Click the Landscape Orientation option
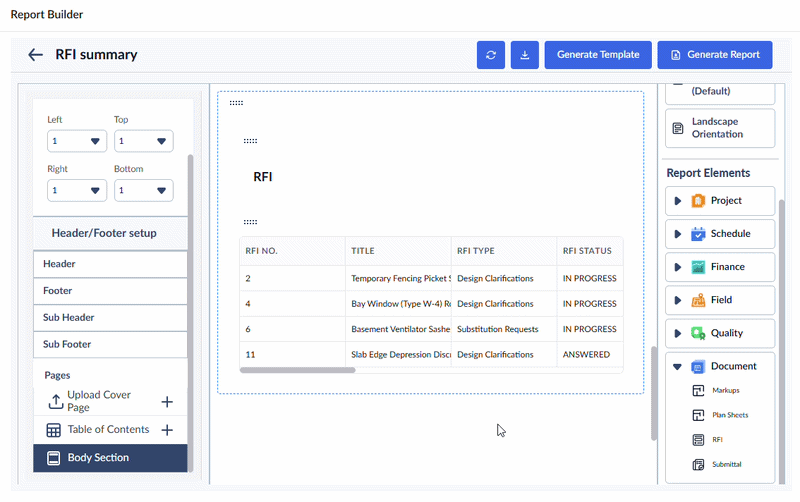 pos(720,128)
